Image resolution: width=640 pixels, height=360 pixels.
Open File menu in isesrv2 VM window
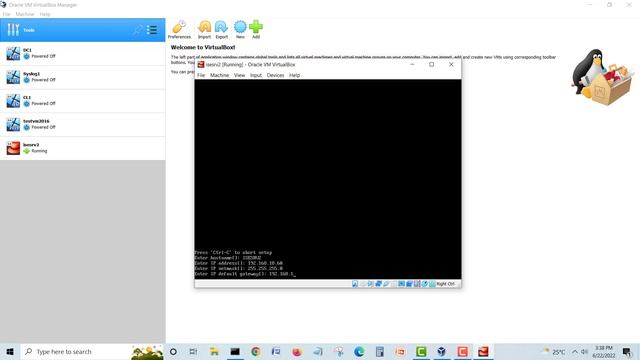(x=201, y=75)
